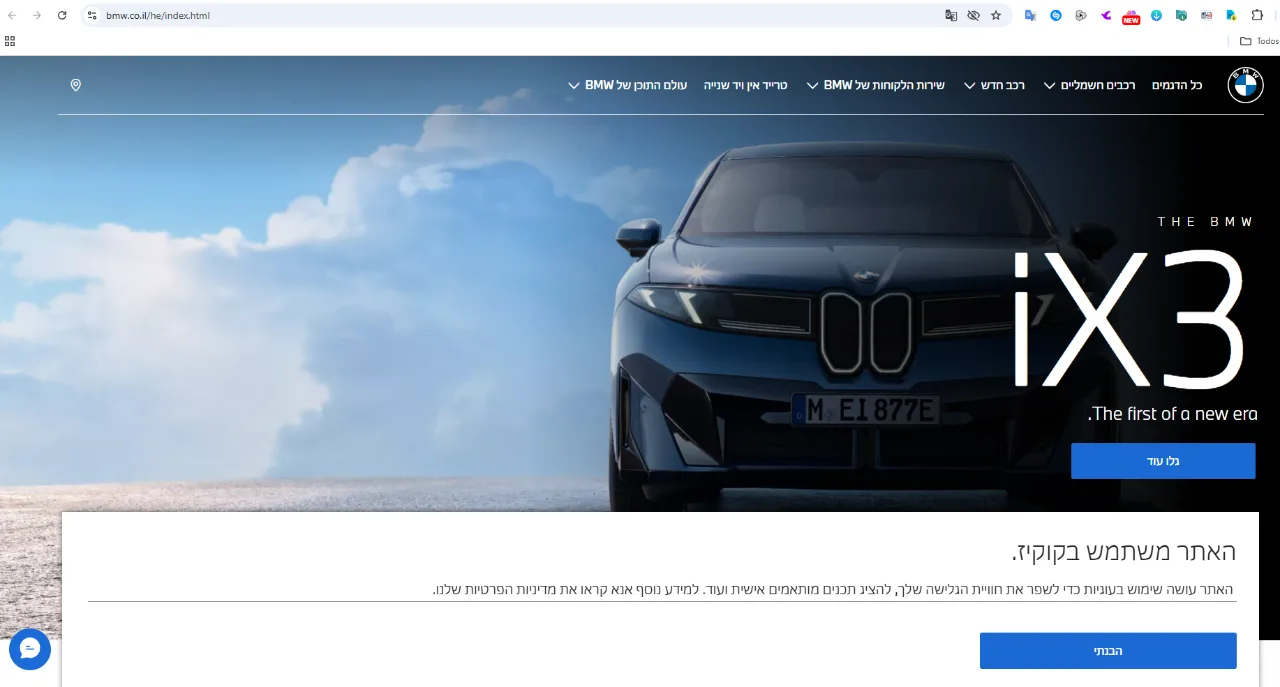Open the apps grid icon in bookmarks bar

(x=10, y=41)
